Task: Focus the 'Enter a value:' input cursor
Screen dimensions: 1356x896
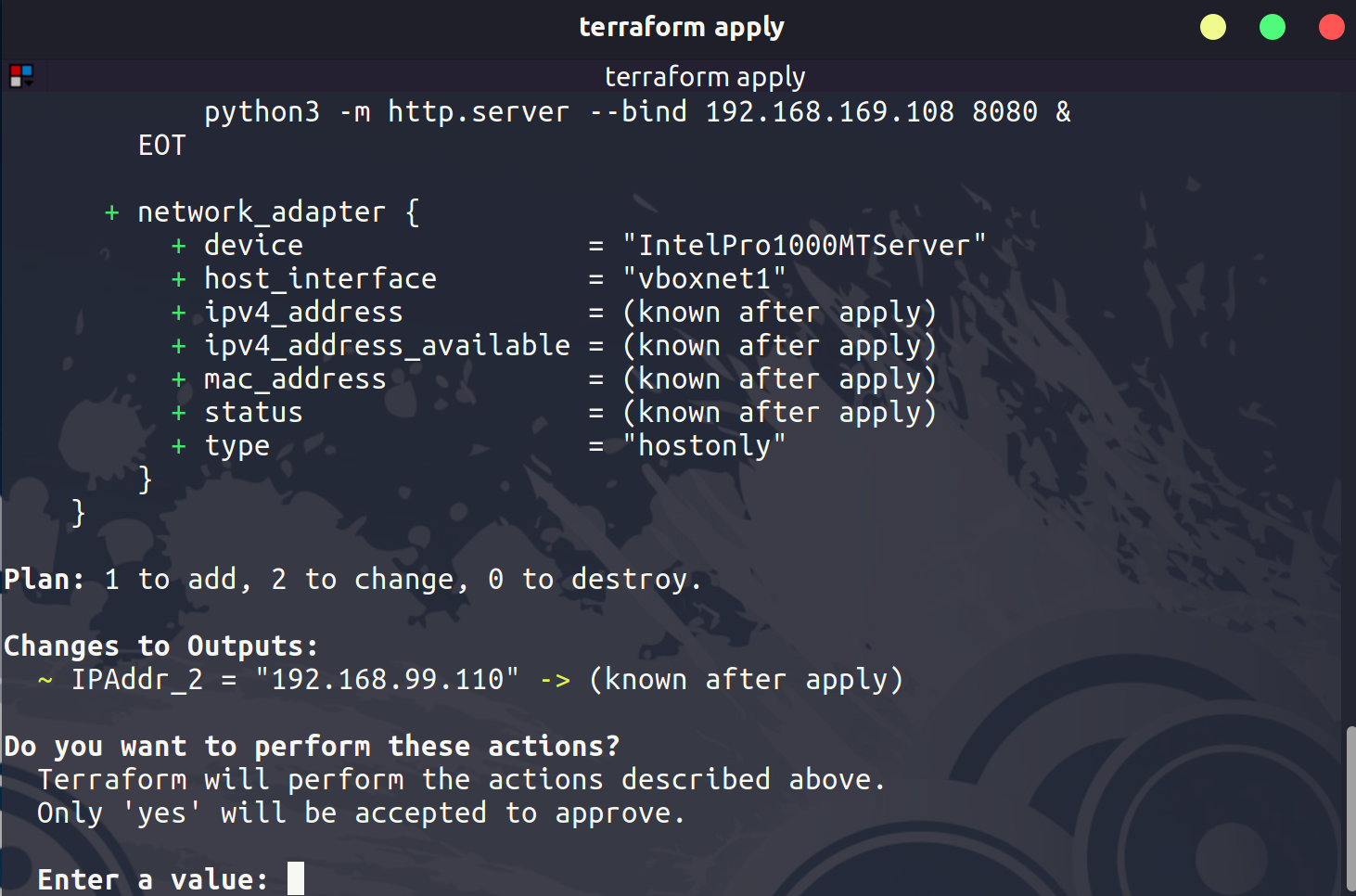Action: point(296,878)
